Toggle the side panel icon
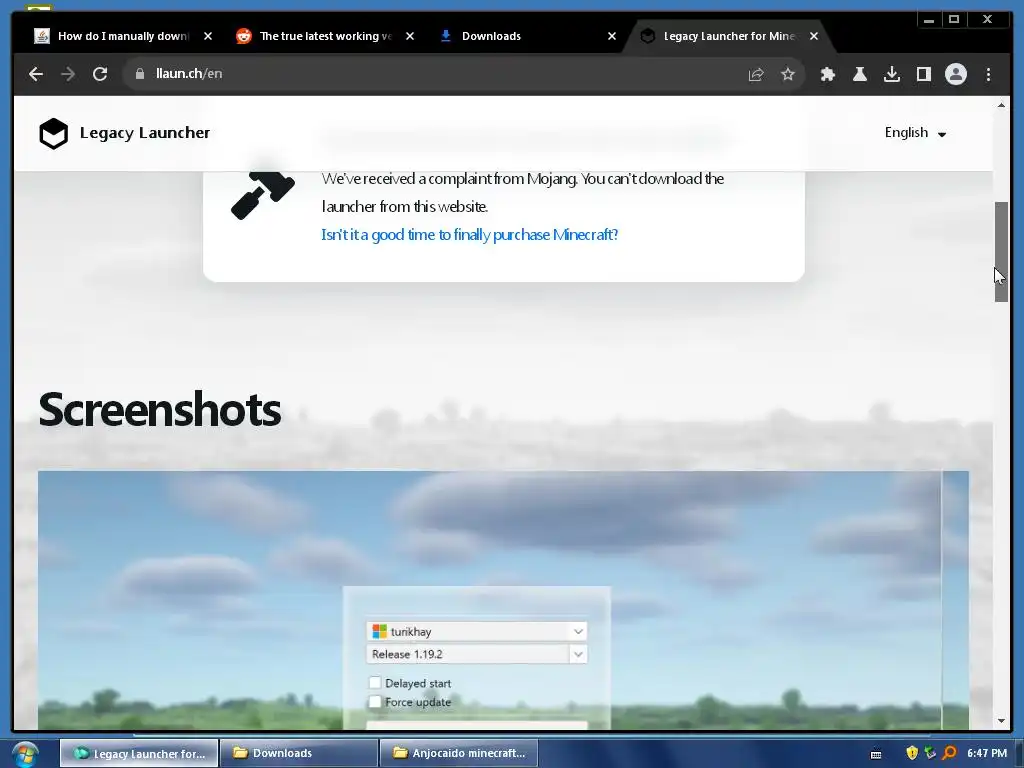This screenshot has width=1024, height=768. point(923,74)
